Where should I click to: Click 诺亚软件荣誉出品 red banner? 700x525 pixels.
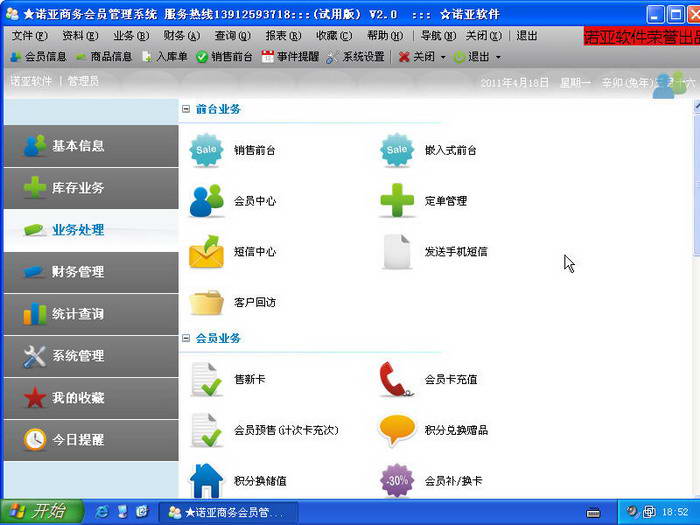click(x=642, y=37)
